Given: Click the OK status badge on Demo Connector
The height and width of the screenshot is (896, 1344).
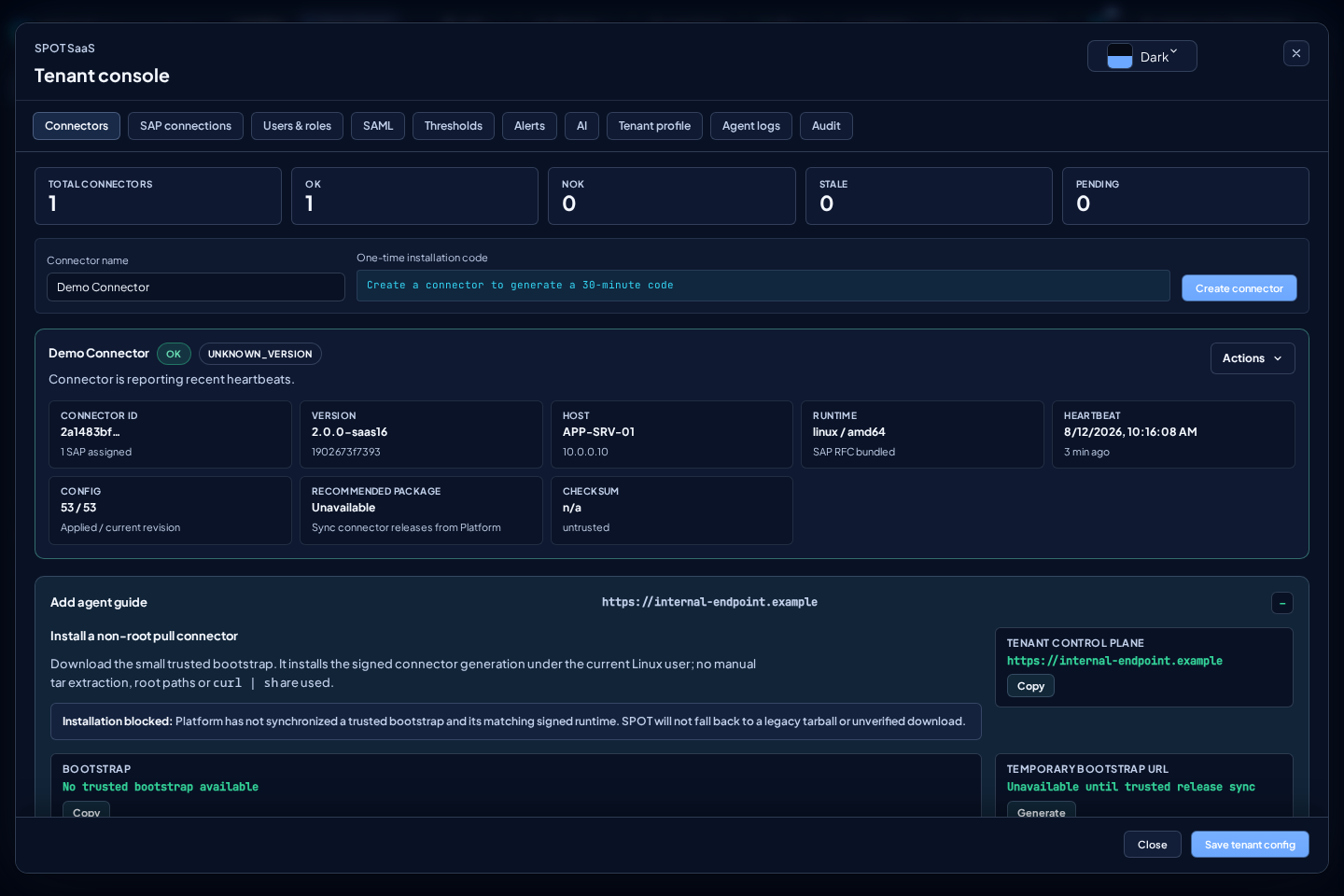Looking at the screenshot, I should coord(174,354).
